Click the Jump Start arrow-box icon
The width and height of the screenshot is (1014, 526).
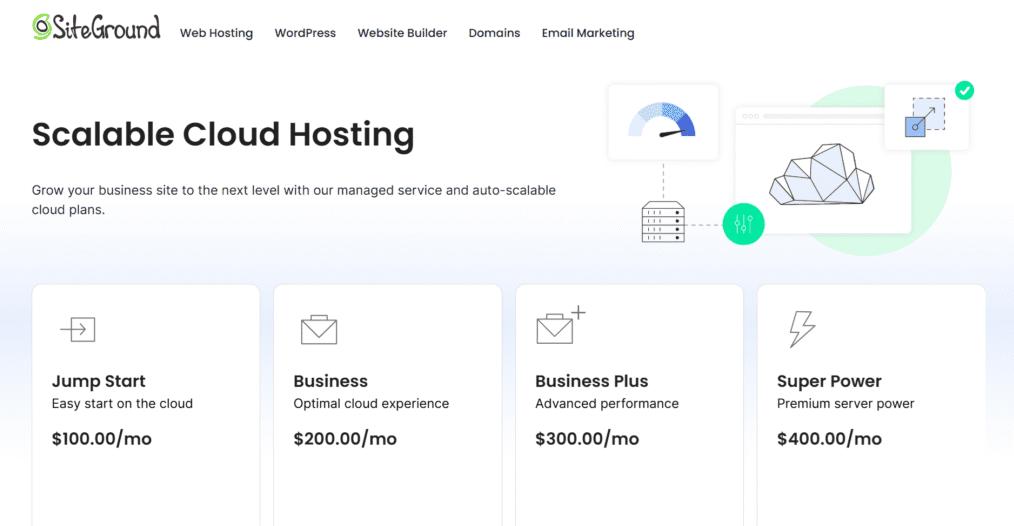point(78,329)
